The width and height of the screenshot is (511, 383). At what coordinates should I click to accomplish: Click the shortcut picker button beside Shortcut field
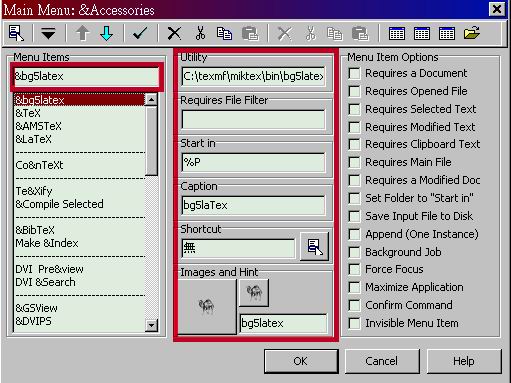click(x=314, y=247)
